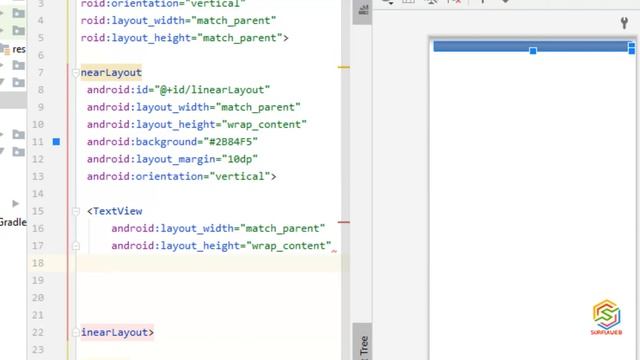Viewport: 640px width, 360px height.
Task: Click android:layout_height="wrap_content" on line 10
Action: click(x=197, y=124)
